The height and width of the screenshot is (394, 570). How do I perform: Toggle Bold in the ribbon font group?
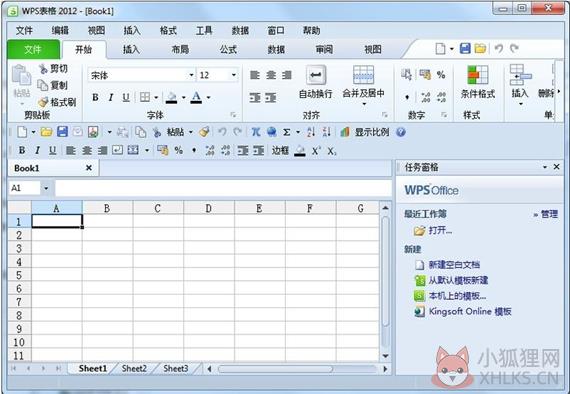point(95,97)
